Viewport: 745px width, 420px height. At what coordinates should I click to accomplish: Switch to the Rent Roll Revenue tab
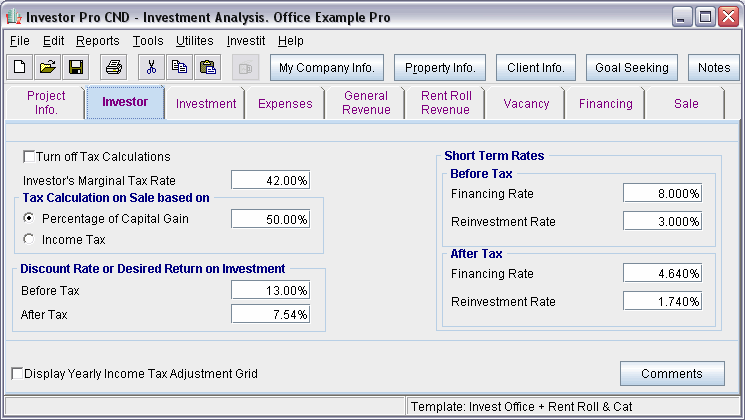point(446,103)
